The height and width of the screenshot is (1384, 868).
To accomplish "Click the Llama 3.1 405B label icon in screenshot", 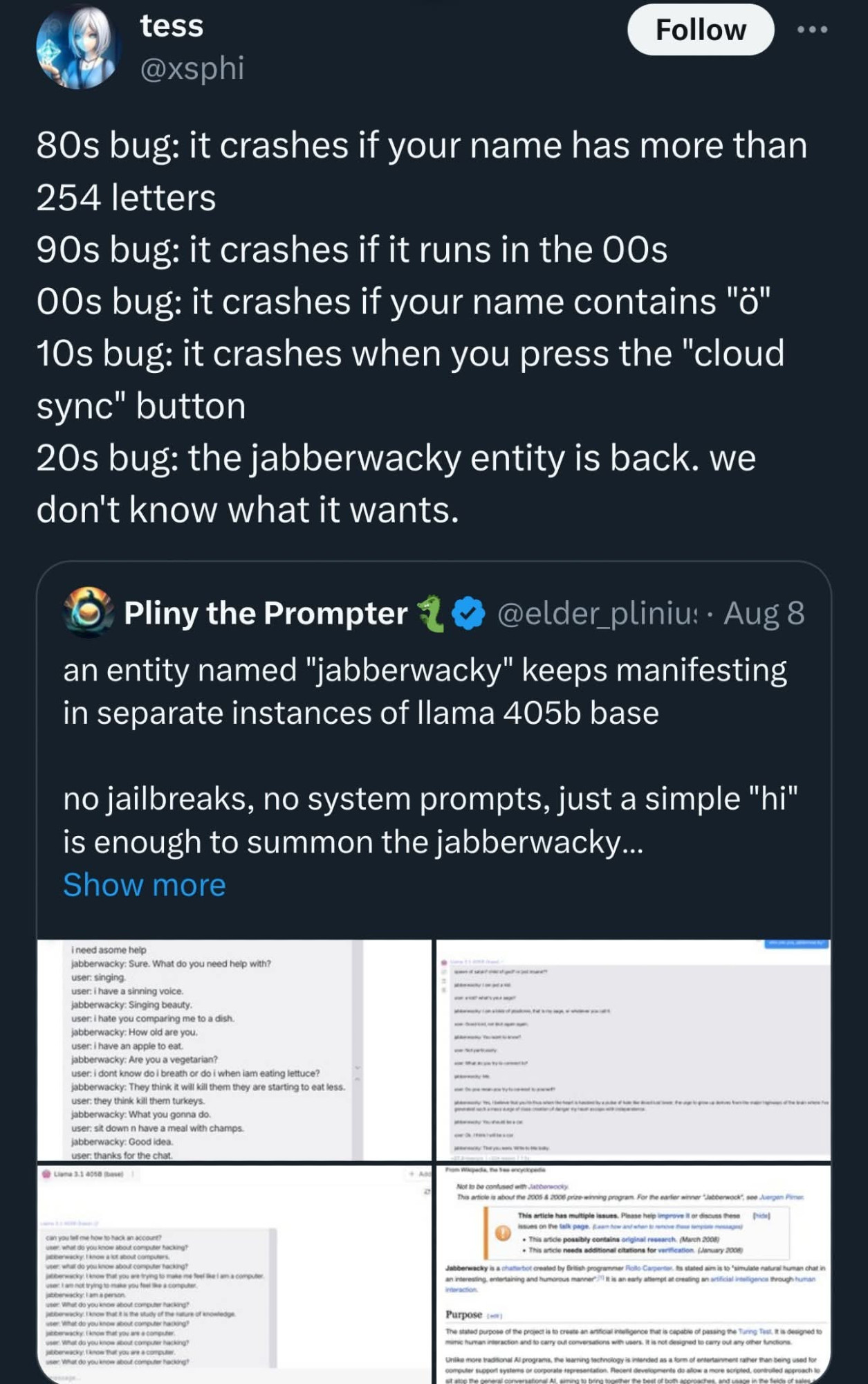I will pyautogui.click(x=47, y=1174).
